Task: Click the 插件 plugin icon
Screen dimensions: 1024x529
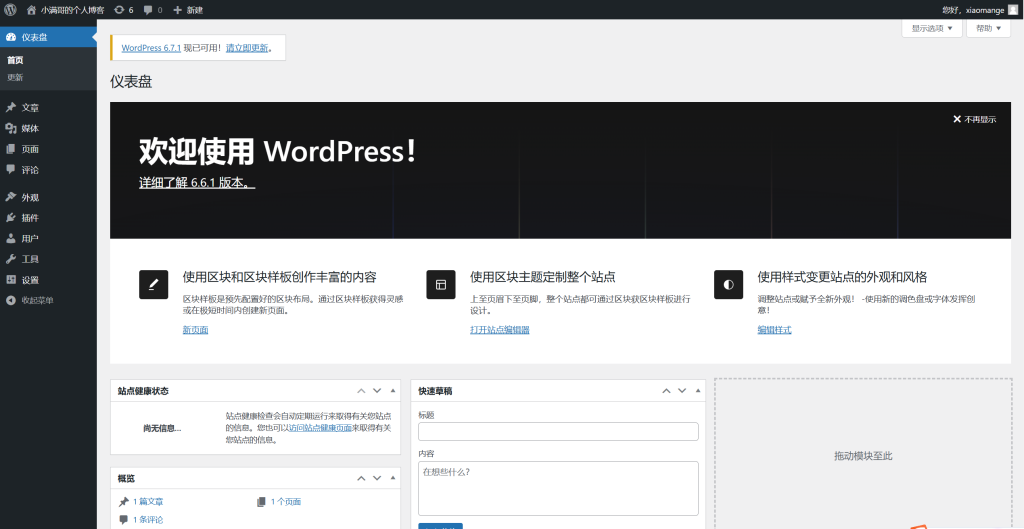Action: [10, 217]
